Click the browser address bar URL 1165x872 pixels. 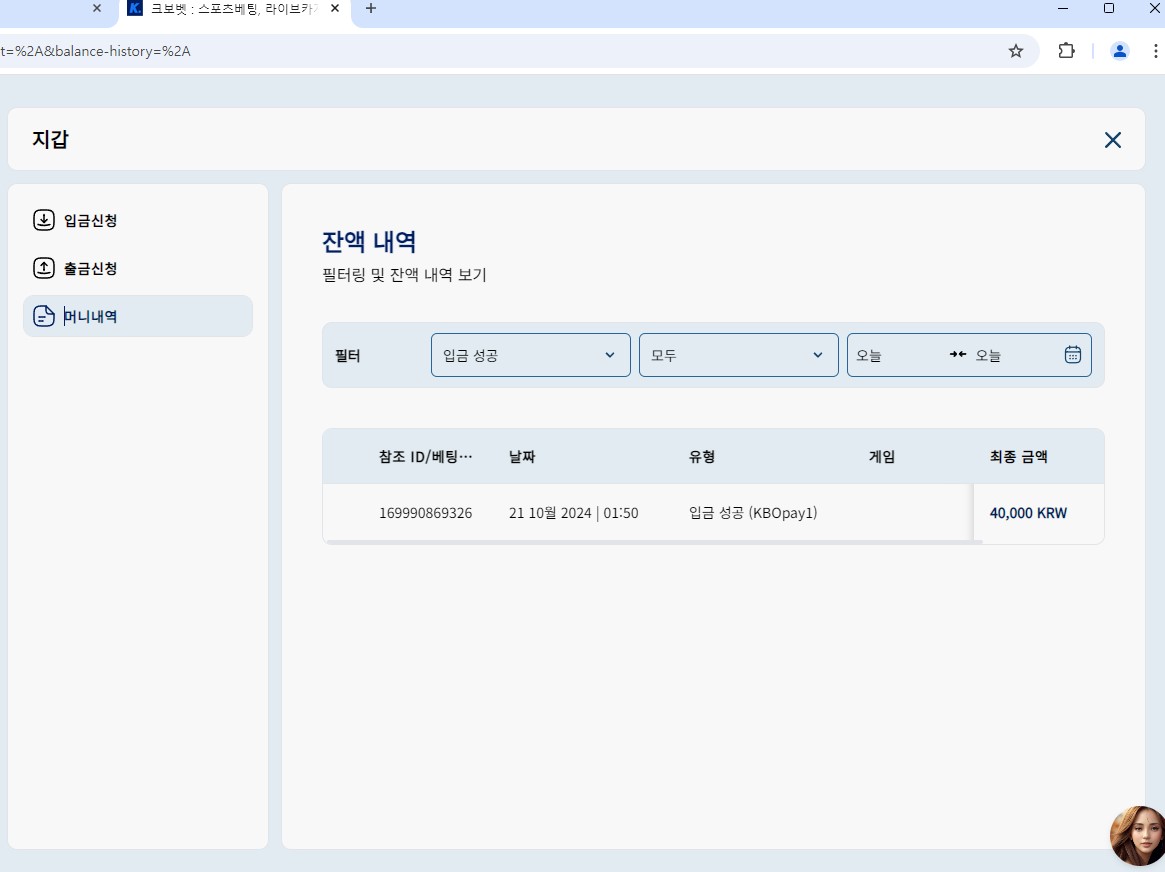[x=96, y=51]
